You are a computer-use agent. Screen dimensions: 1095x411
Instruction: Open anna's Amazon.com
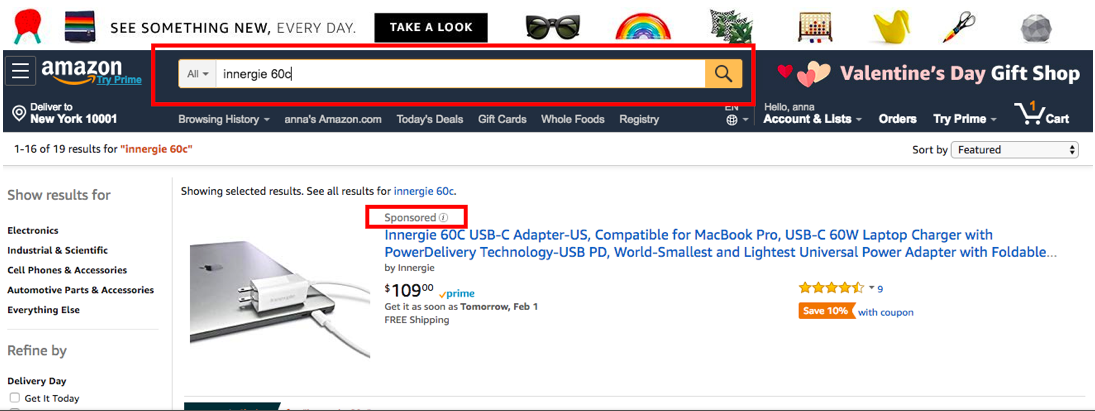point(333,119)
